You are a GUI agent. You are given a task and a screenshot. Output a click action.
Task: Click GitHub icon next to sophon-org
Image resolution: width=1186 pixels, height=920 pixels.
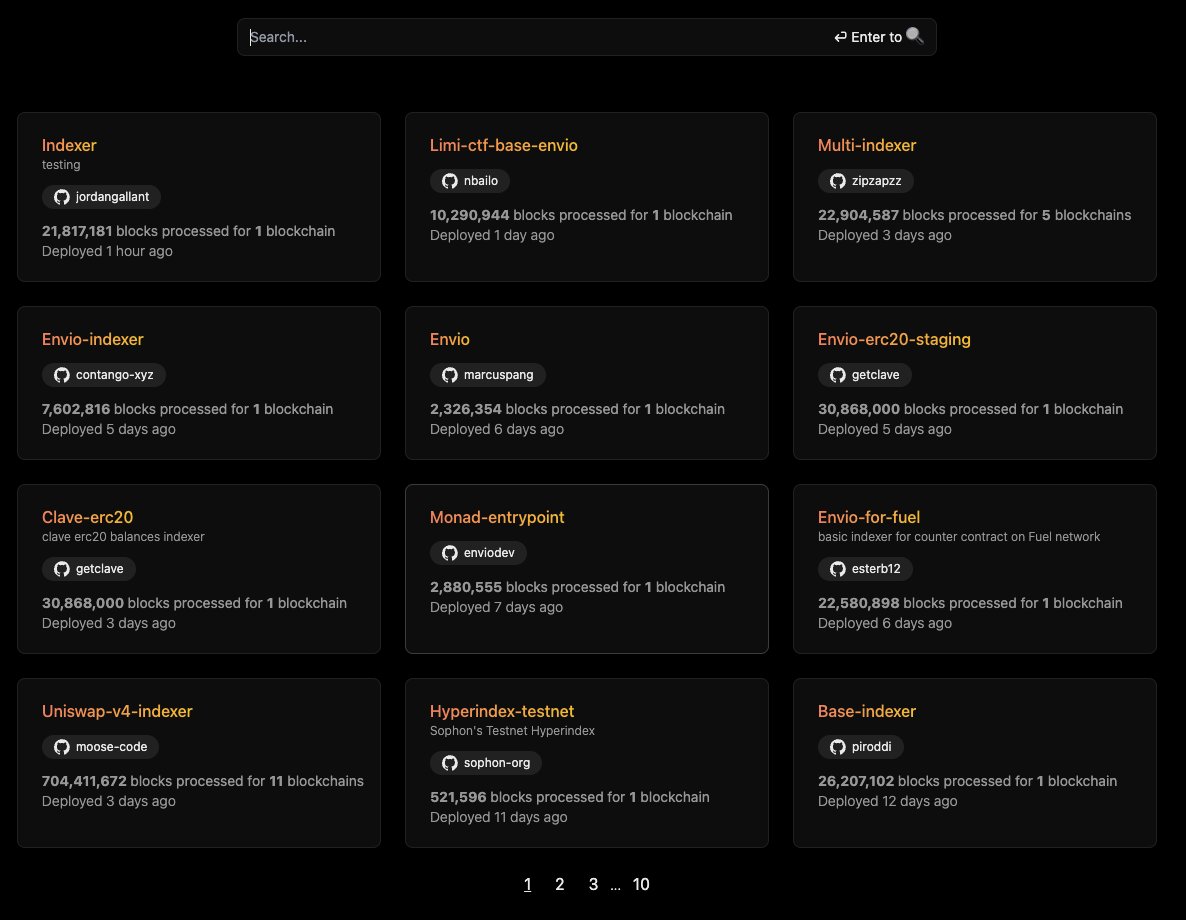[x=450, y=763]
